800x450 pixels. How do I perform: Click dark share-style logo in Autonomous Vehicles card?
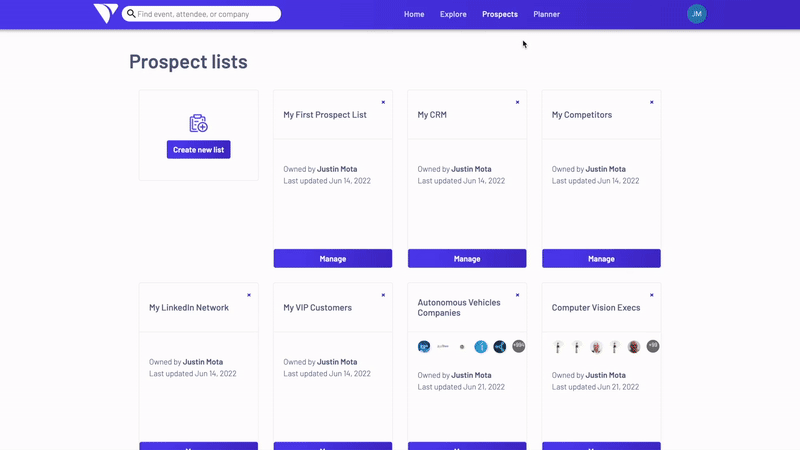coord(499,347)
